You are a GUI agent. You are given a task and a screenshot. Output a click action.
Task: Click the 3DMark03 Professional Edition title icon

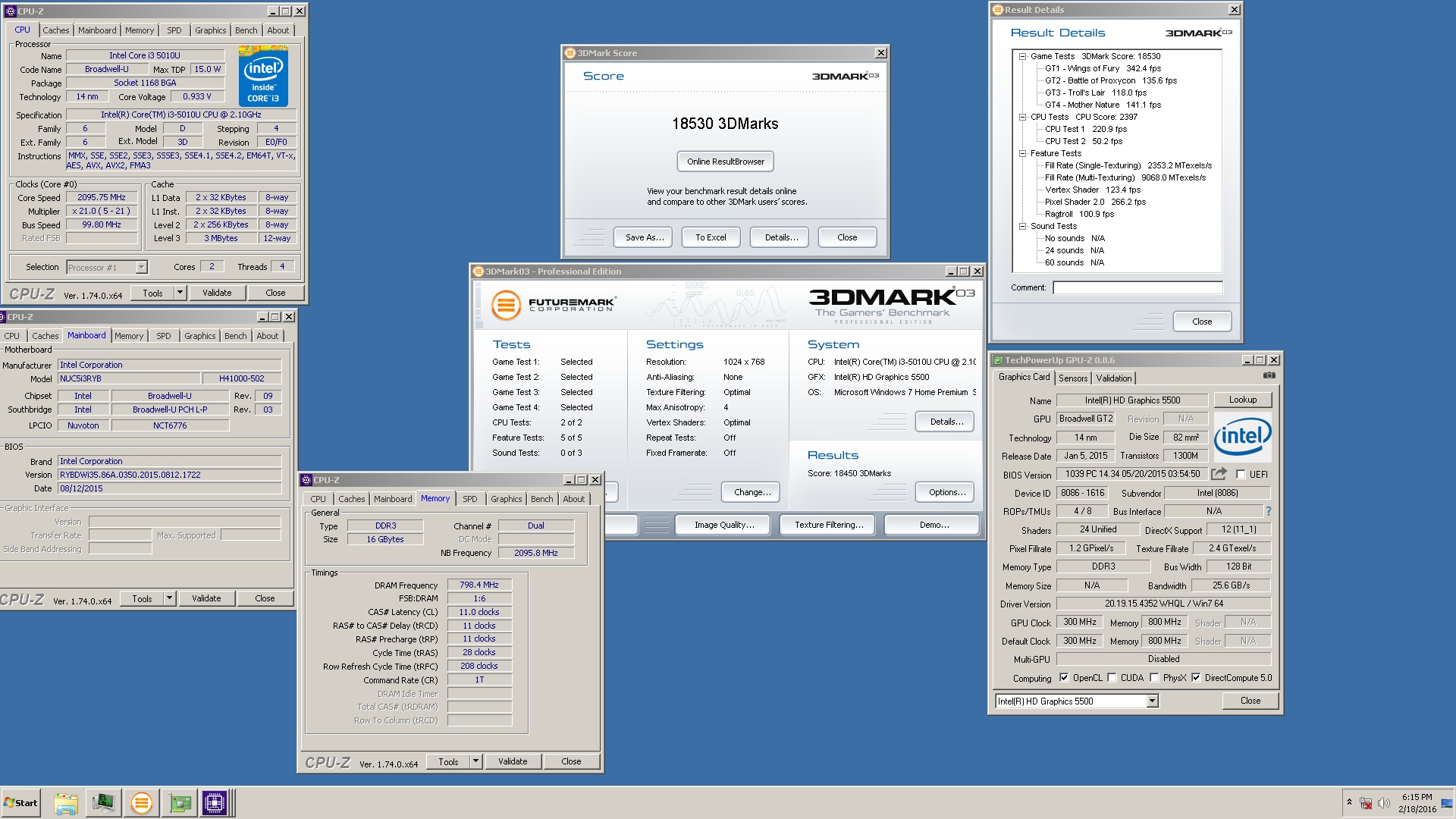[479, 271]
